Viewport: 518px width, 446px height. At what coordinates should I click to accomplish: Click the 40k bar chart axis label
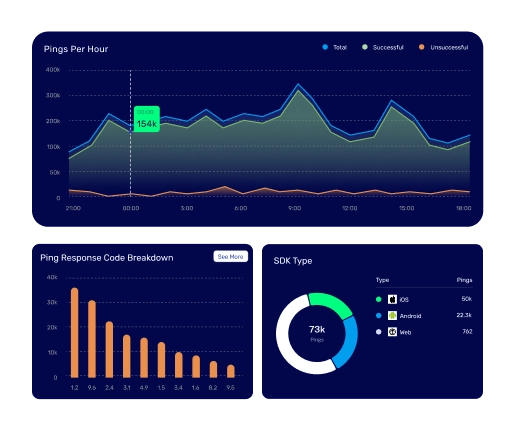(x=52, y=277)
